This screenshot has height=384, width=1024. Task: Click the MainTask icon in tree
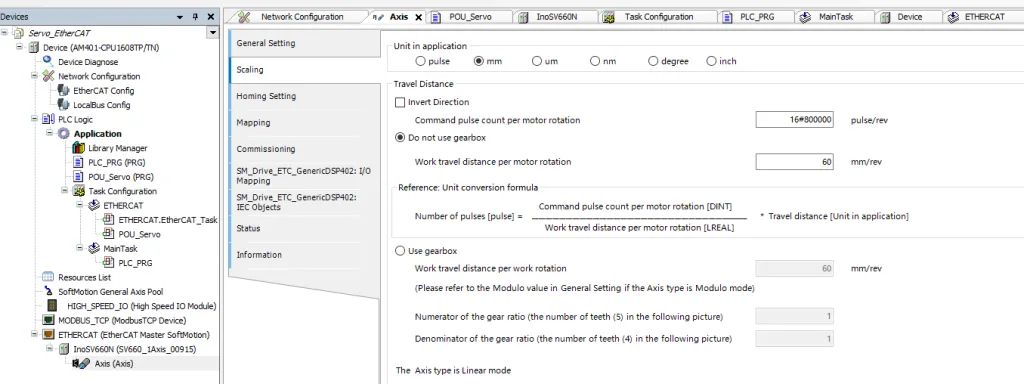(x=93, y=249)
